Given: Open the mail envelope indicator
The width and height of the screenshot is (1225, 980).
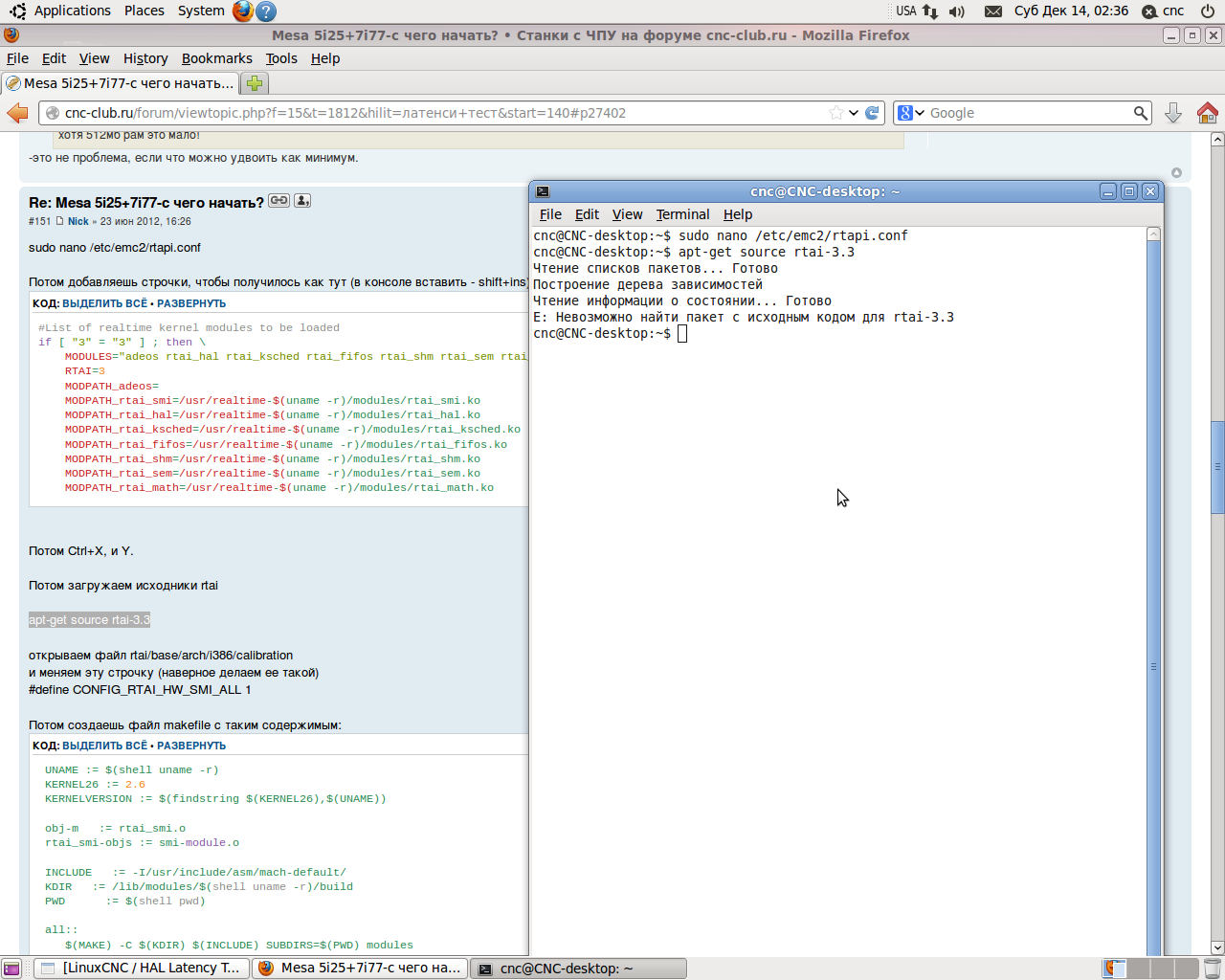Looking at the screenshot, I should (x=993, y=11).
